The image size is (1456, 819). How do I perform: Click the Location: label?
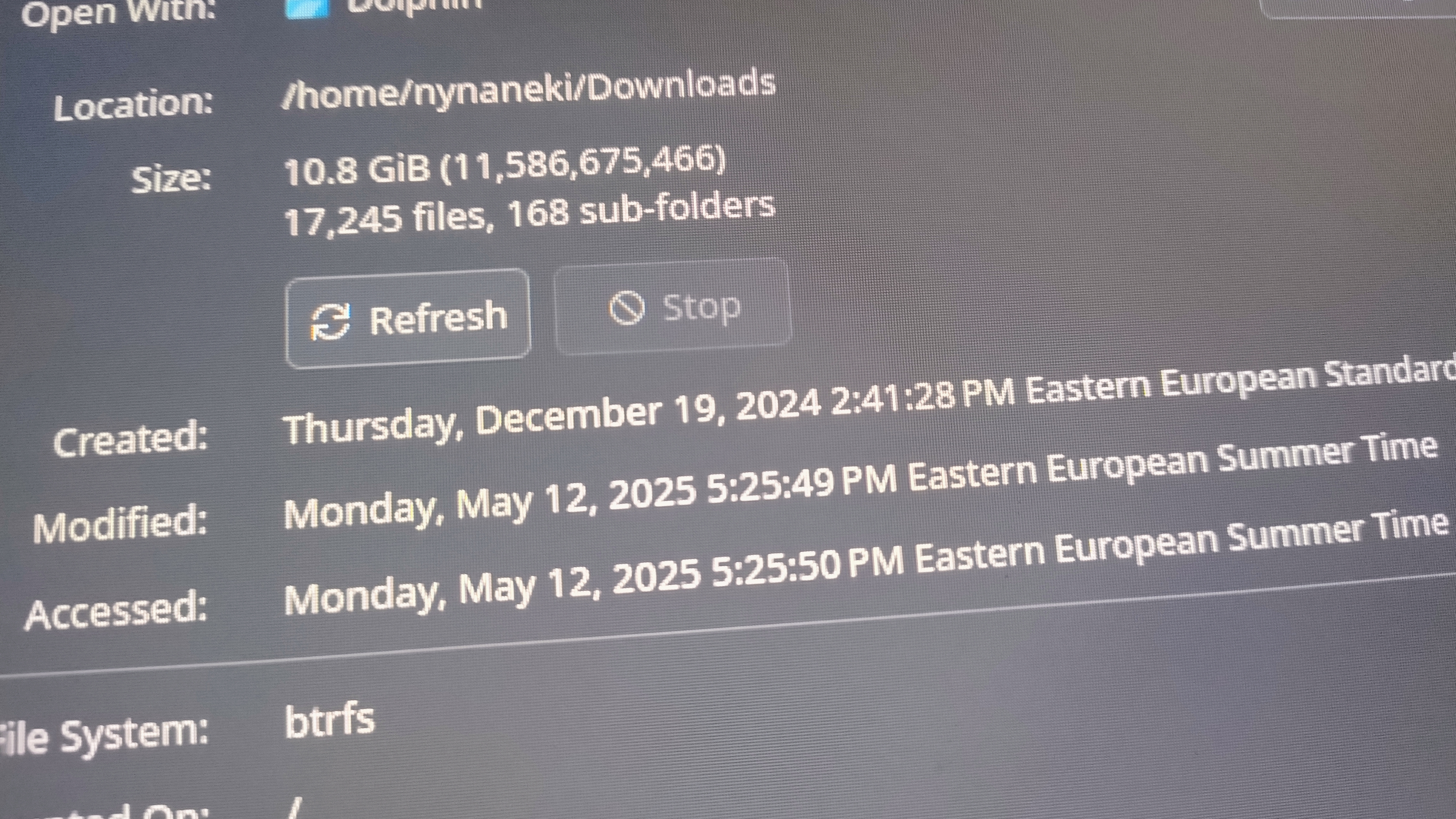coord(133,106)
